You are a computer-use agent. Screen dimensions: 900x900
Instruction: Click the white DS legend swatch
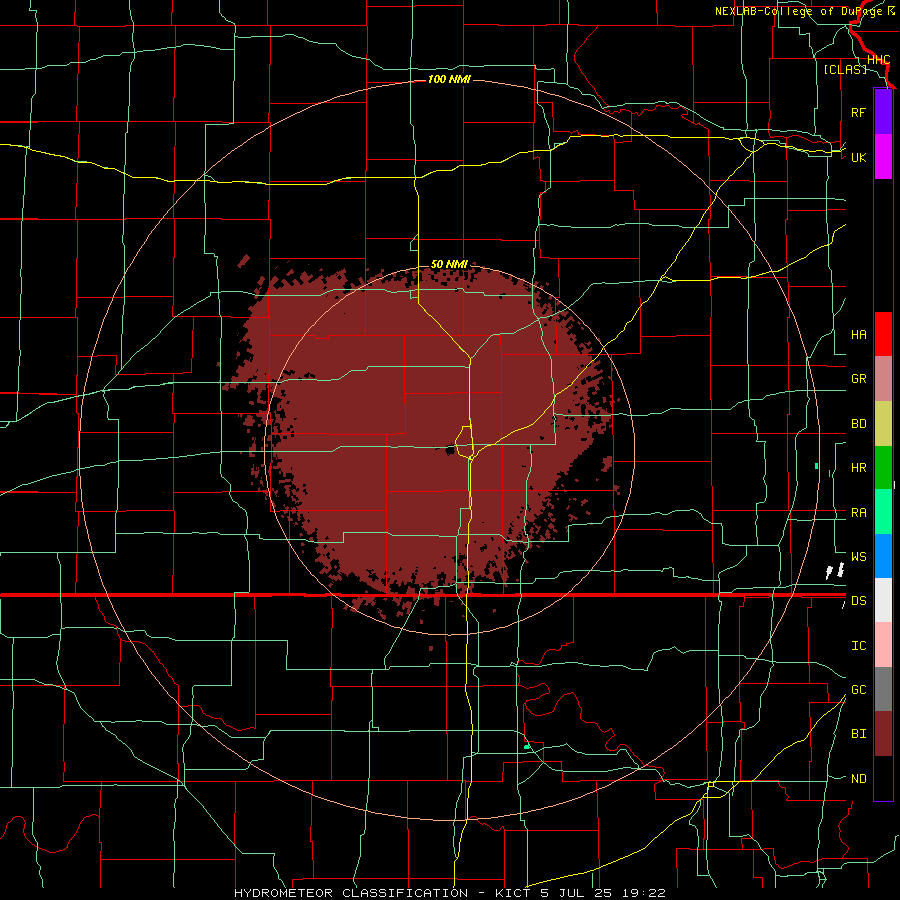pos(883,600)
